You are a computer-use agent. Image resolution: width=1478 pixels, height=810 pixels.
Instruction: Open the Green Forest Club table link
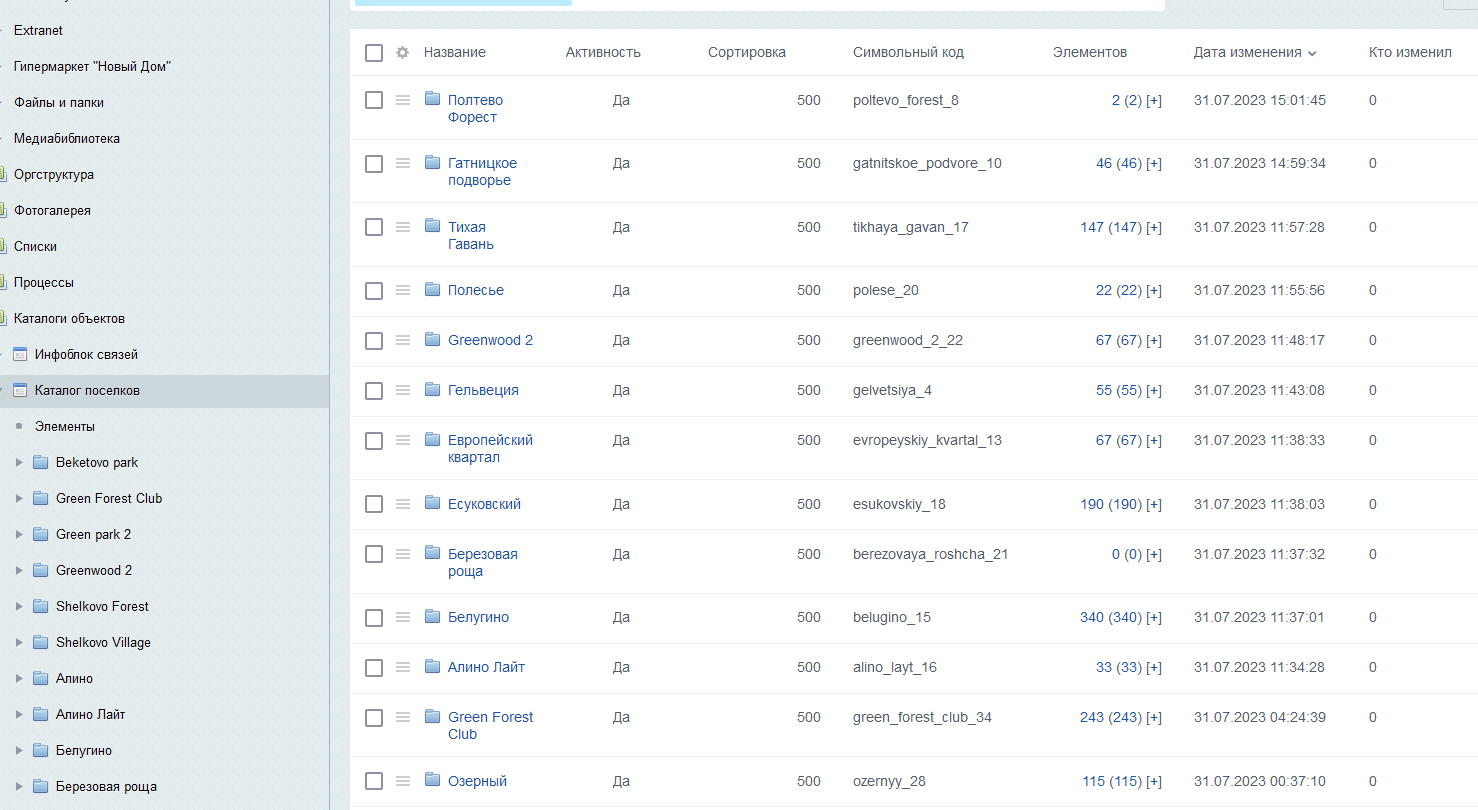[x=490, y=725]
